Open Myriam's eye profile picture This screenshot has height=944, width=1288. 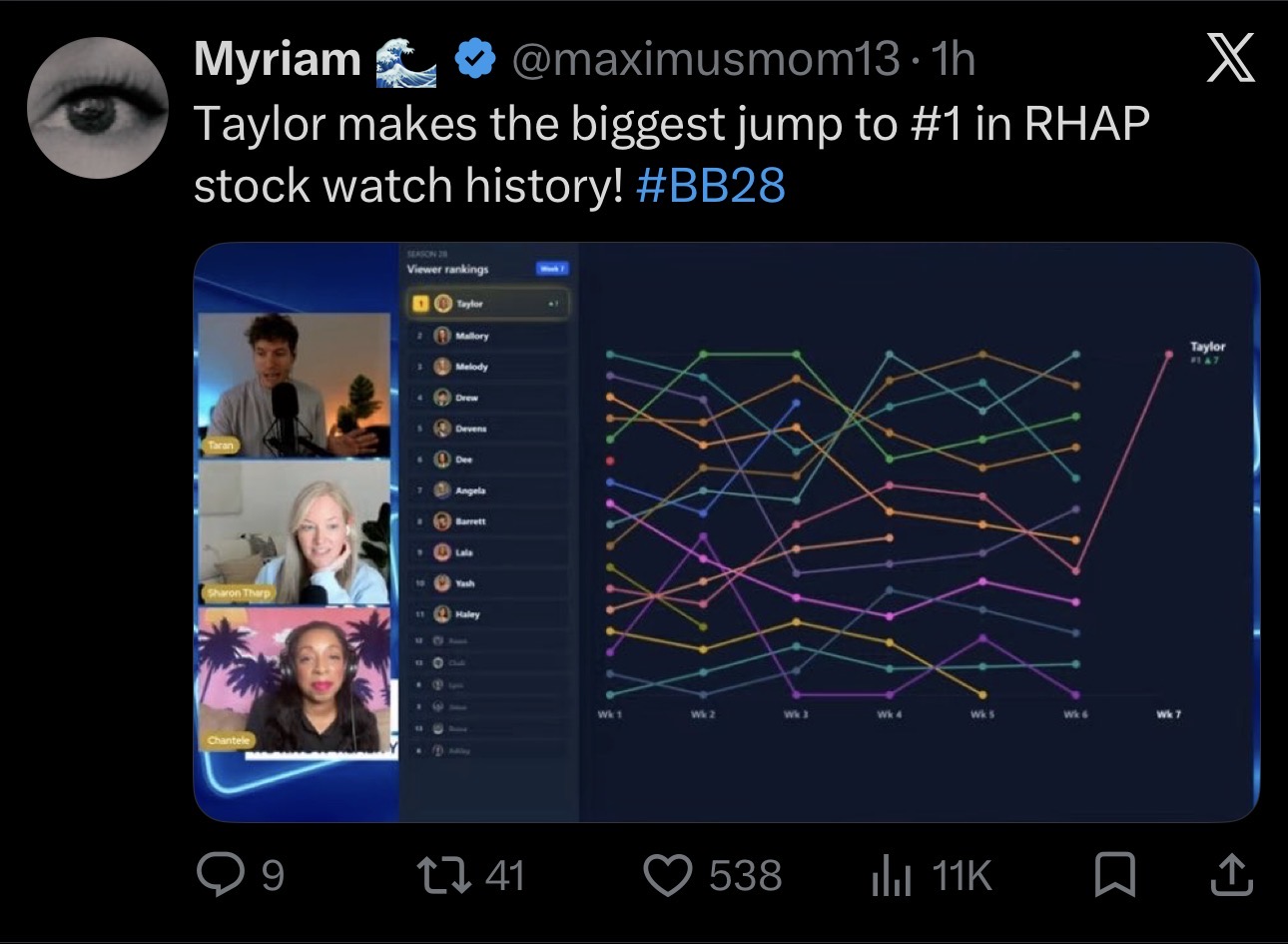click(97, 108)
